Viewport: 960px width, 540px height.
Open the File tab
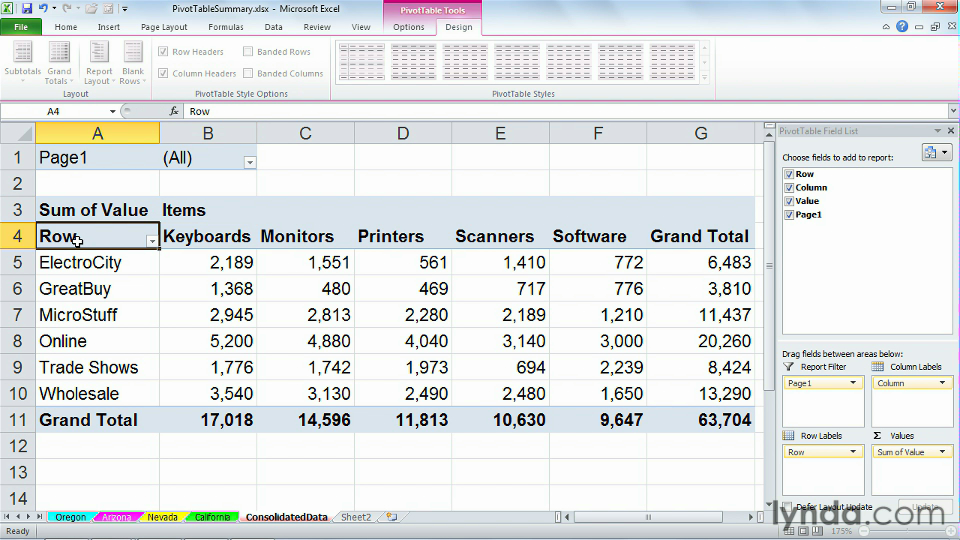21,27
